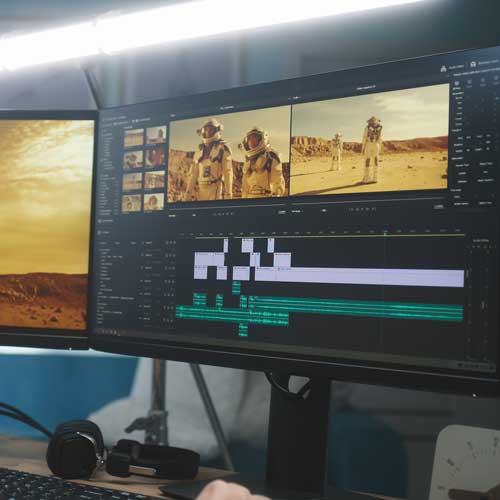The width and height of the screenshot is (500, 500).
Task: Click the first icon in top-right header bar
Action: [x=443, y=69]
